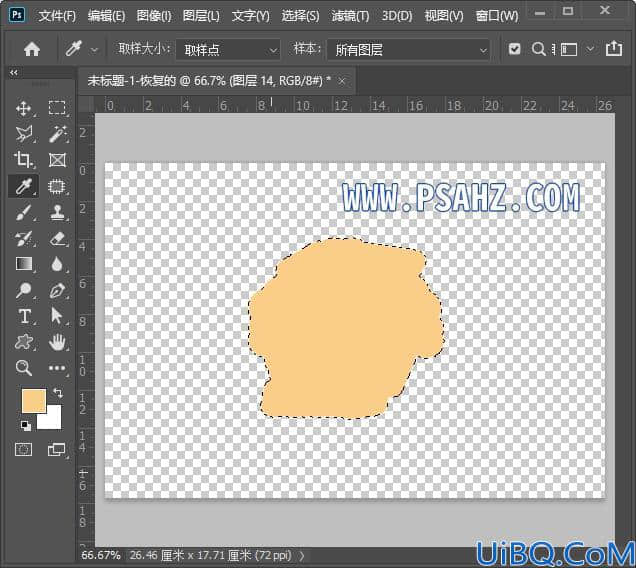
Task: Select the Type tool
Action: click(x=24, y=316)
